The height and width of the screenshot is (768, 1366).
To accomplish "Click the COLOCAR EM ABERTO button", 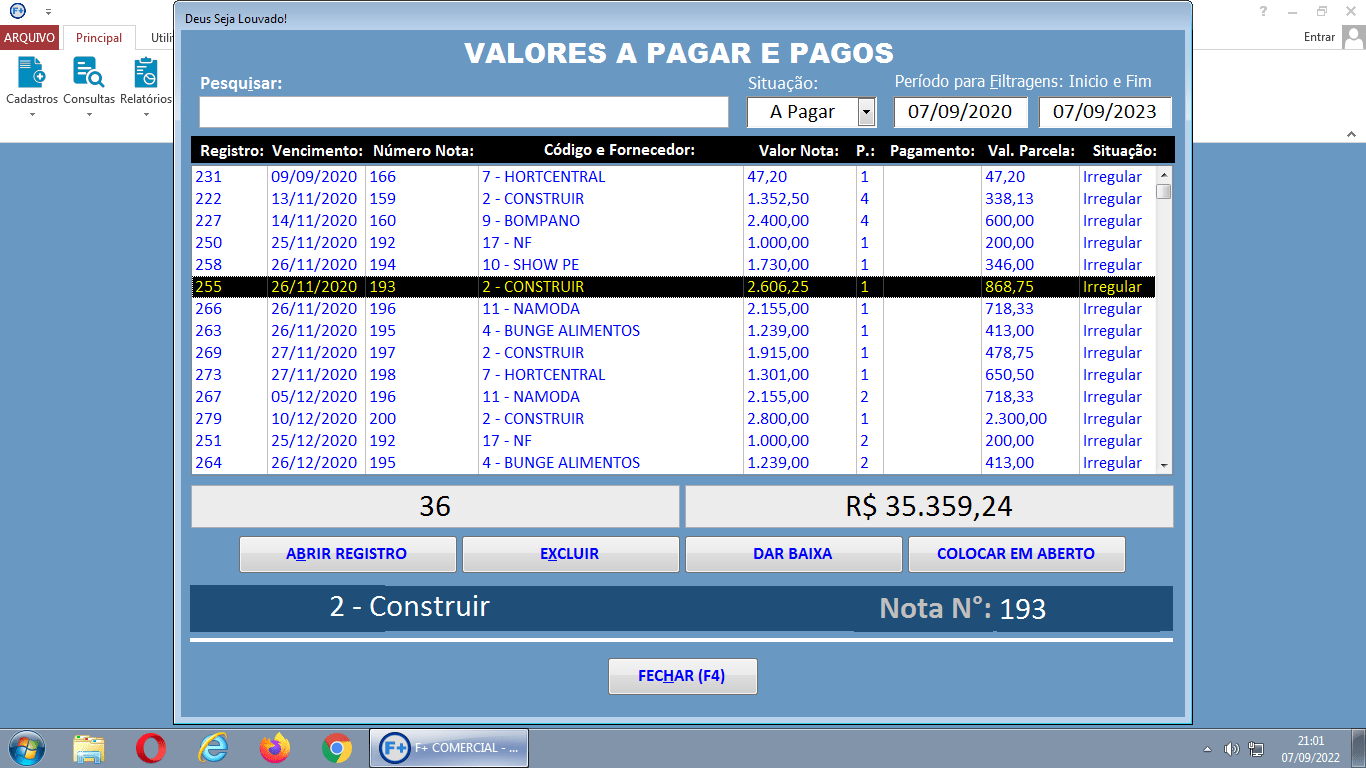I will 1016,553.
